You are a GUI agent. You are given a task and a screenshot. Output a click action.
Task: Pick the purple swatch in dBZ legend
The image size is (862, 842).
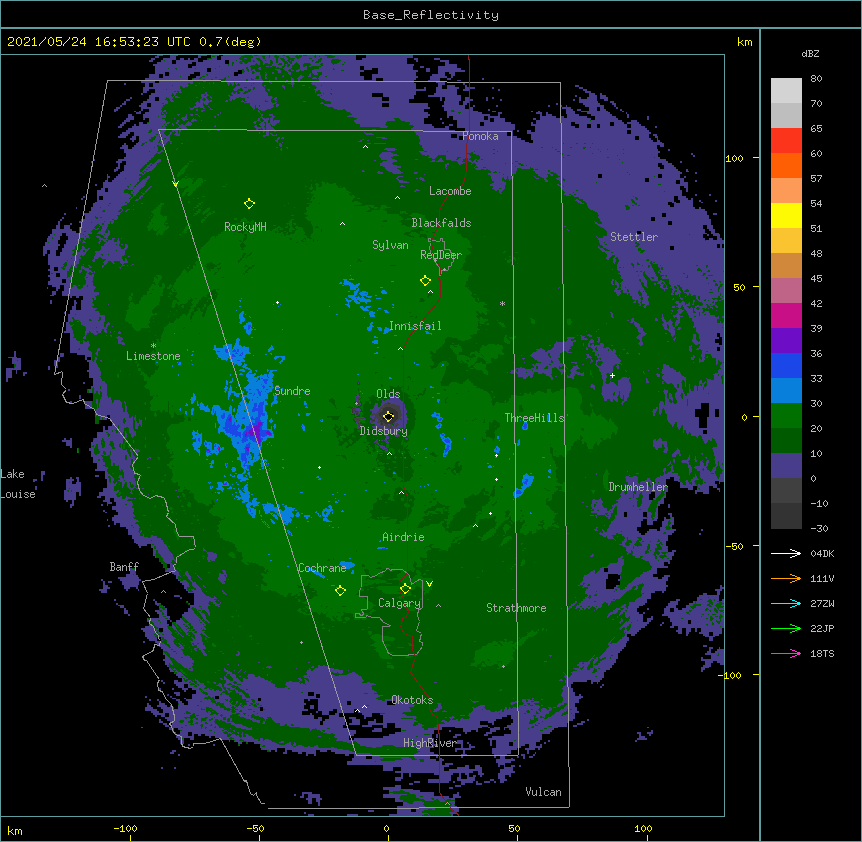[786, 340]
